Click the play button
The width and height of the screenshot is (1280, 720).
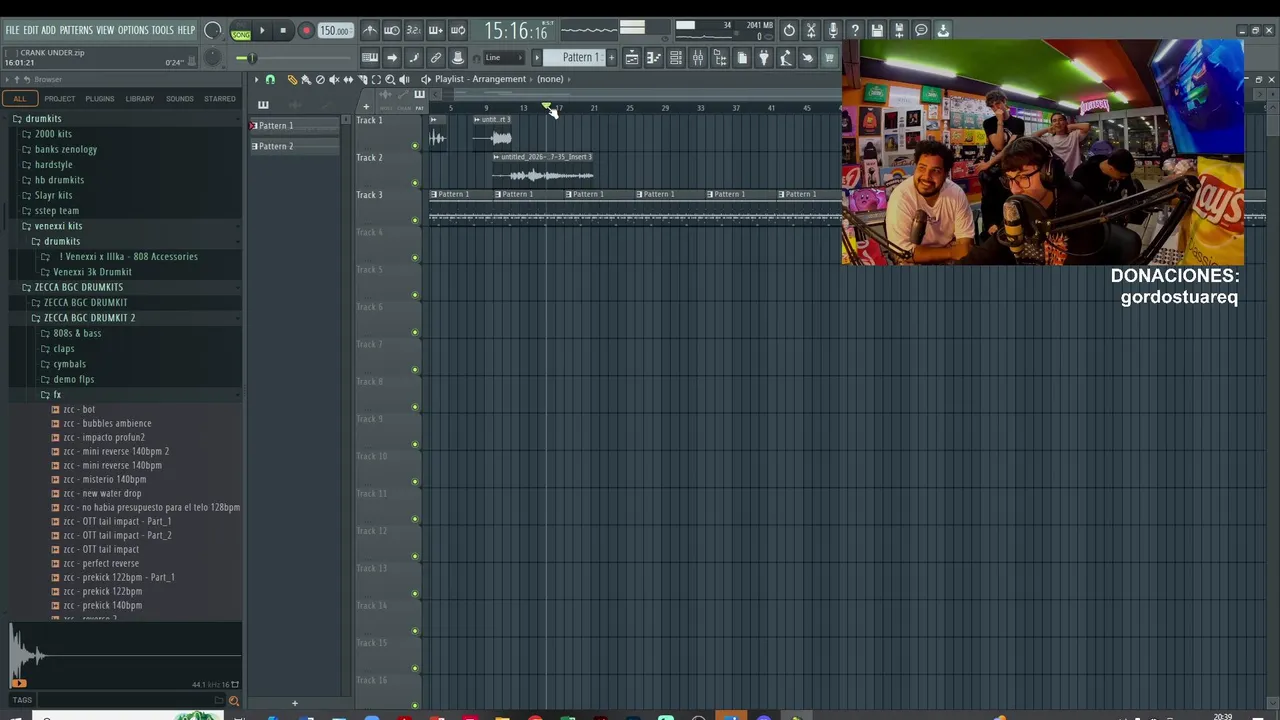tap(262, 31)
